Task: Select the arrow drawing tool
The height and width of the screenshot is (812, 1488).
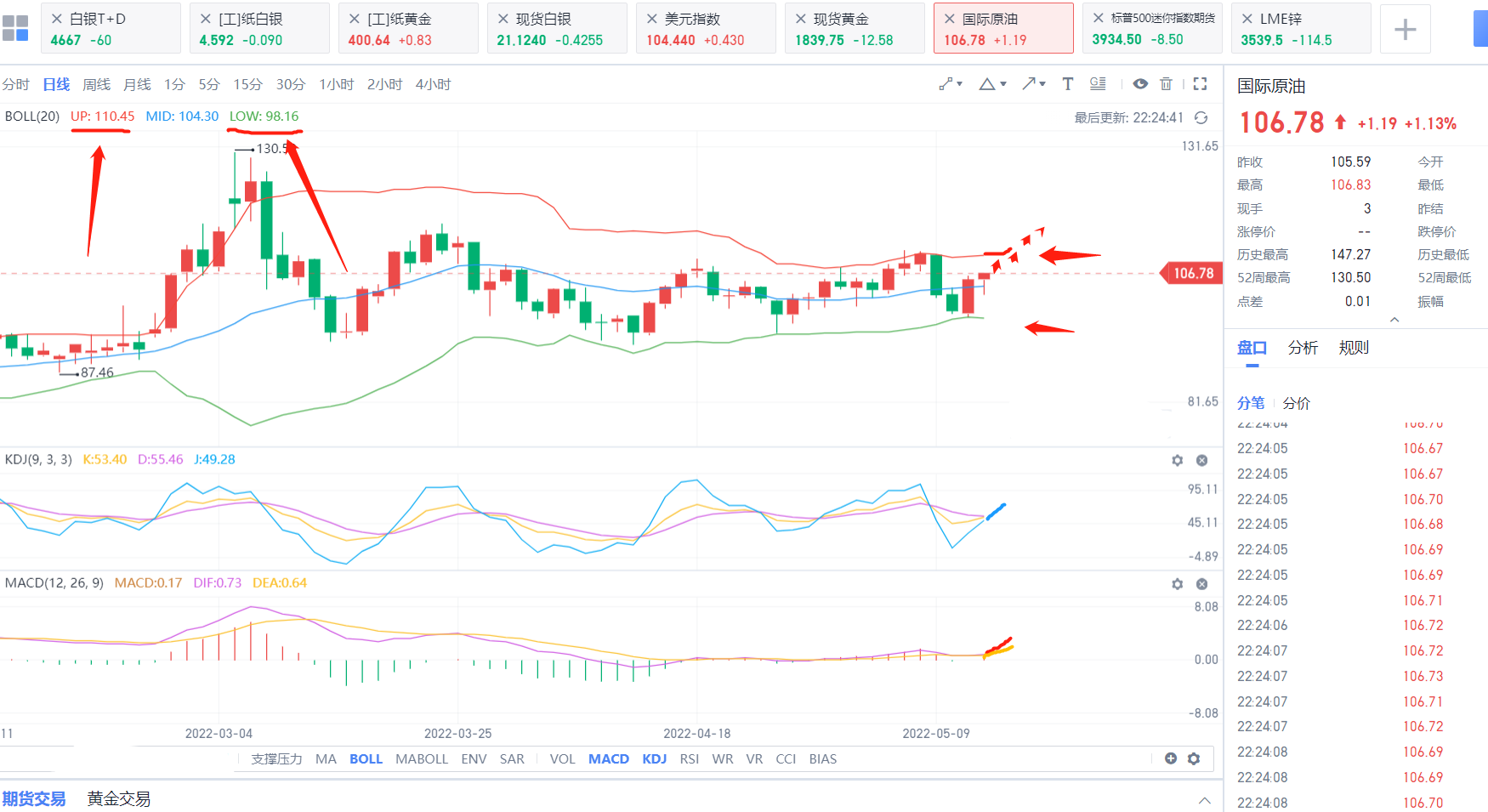Action: (x=1029, y=83)
